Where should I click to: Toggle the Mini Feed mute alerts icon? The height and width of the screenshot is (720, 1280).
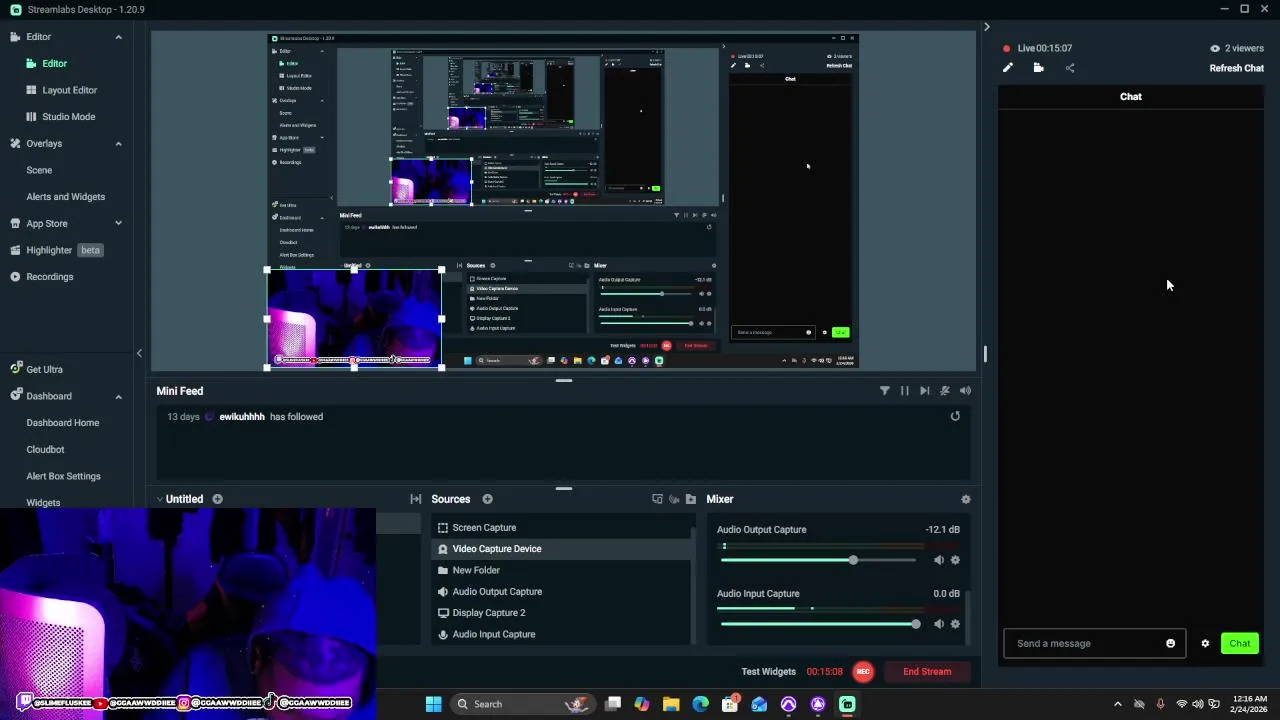(x=945, y=391)
